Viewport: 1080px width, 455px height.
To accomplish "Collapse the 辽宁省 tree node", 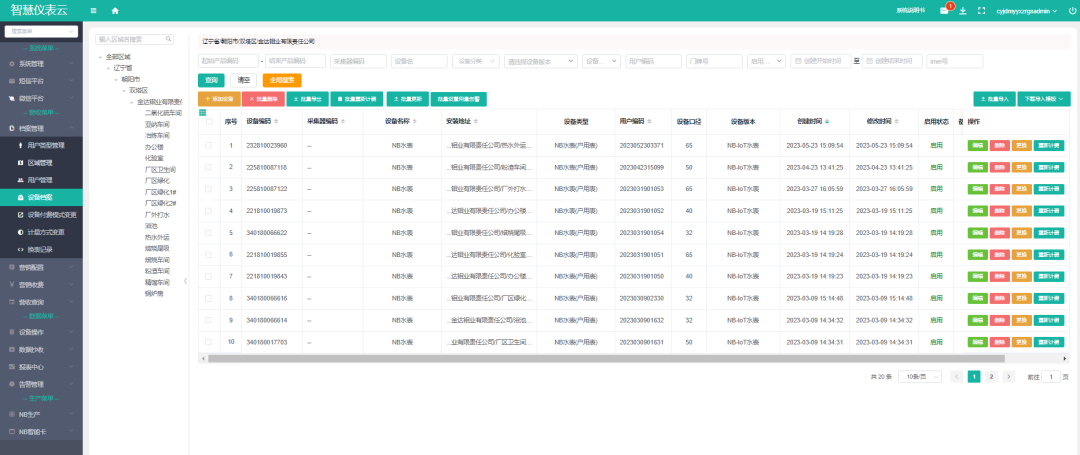I will (109, 67).
